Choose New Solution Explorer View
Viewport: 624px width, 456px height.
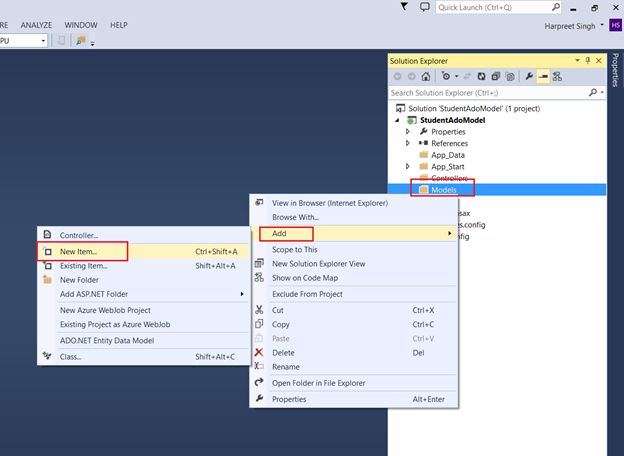[318, 264]
